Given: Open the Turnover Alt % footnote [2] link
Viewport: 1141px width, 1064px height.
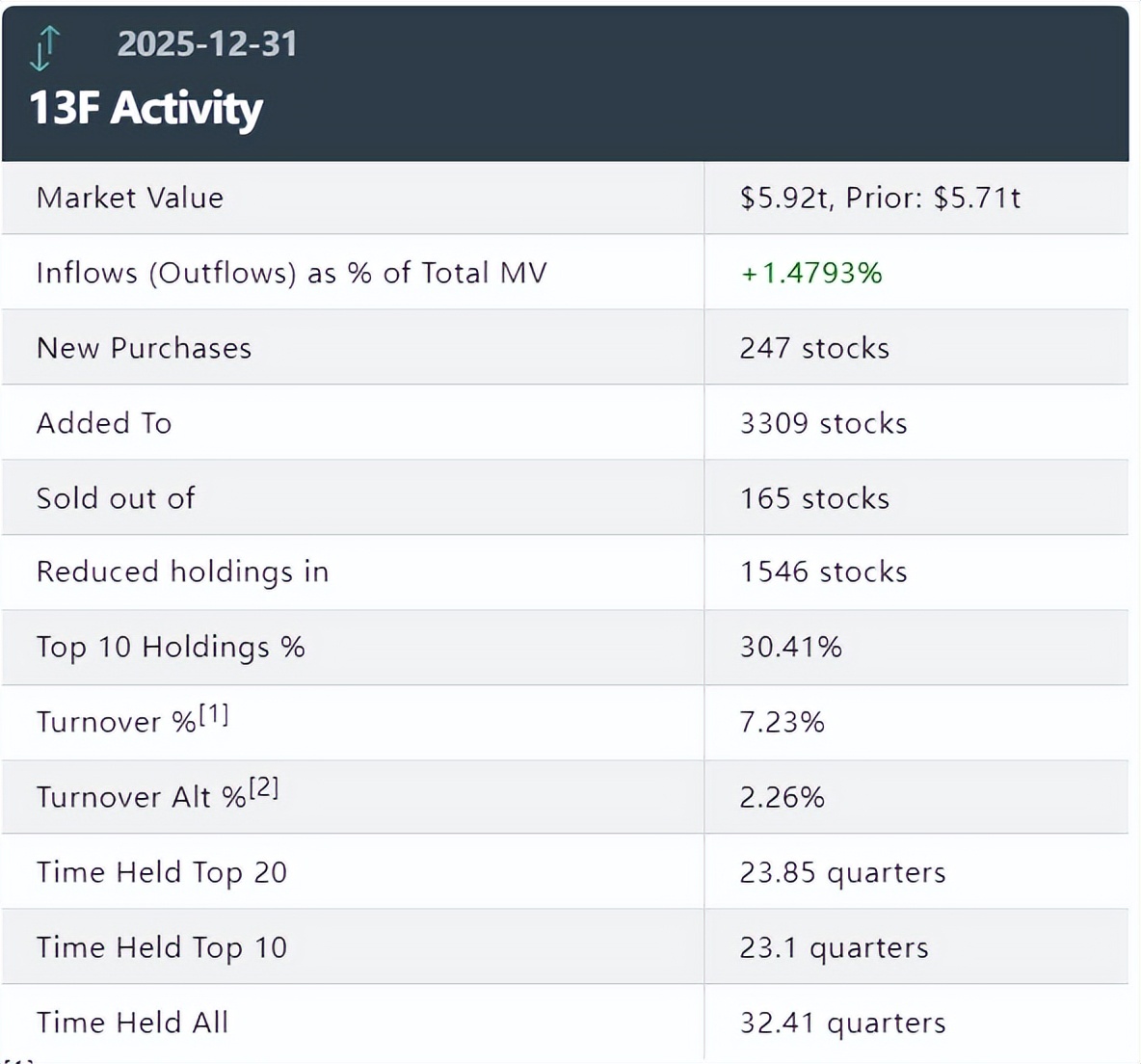Looking at the screenshot, I should [263, 788].
